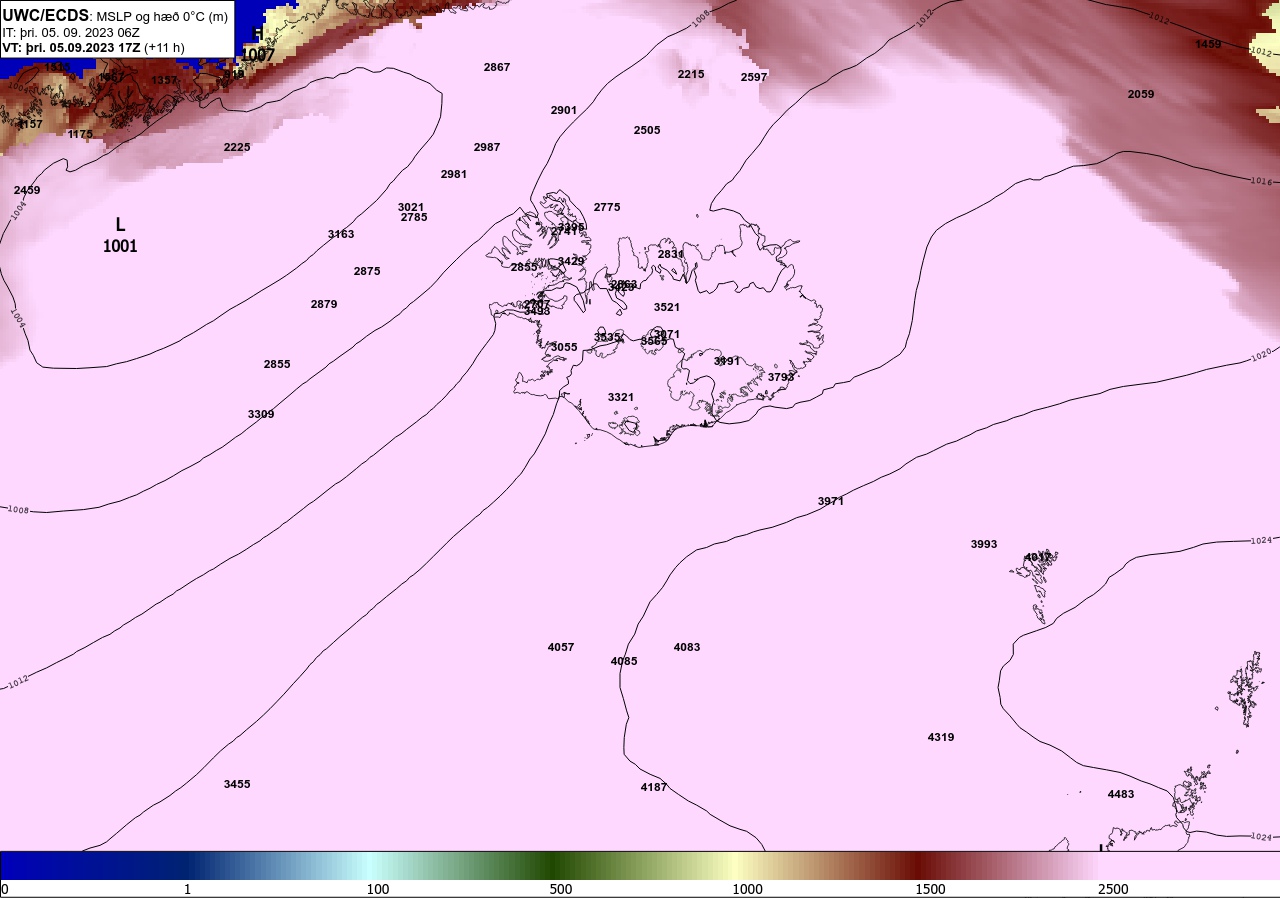Click the 1016 isobar label
This screenshot has height=898, width=1280.
[1263, 181]
